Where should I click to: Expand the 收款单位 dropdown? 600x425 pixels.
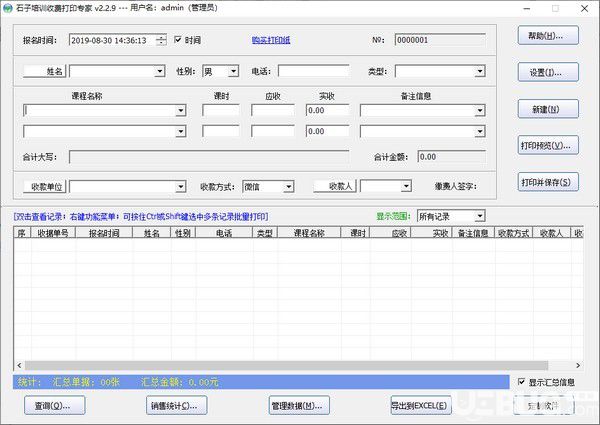181,187
